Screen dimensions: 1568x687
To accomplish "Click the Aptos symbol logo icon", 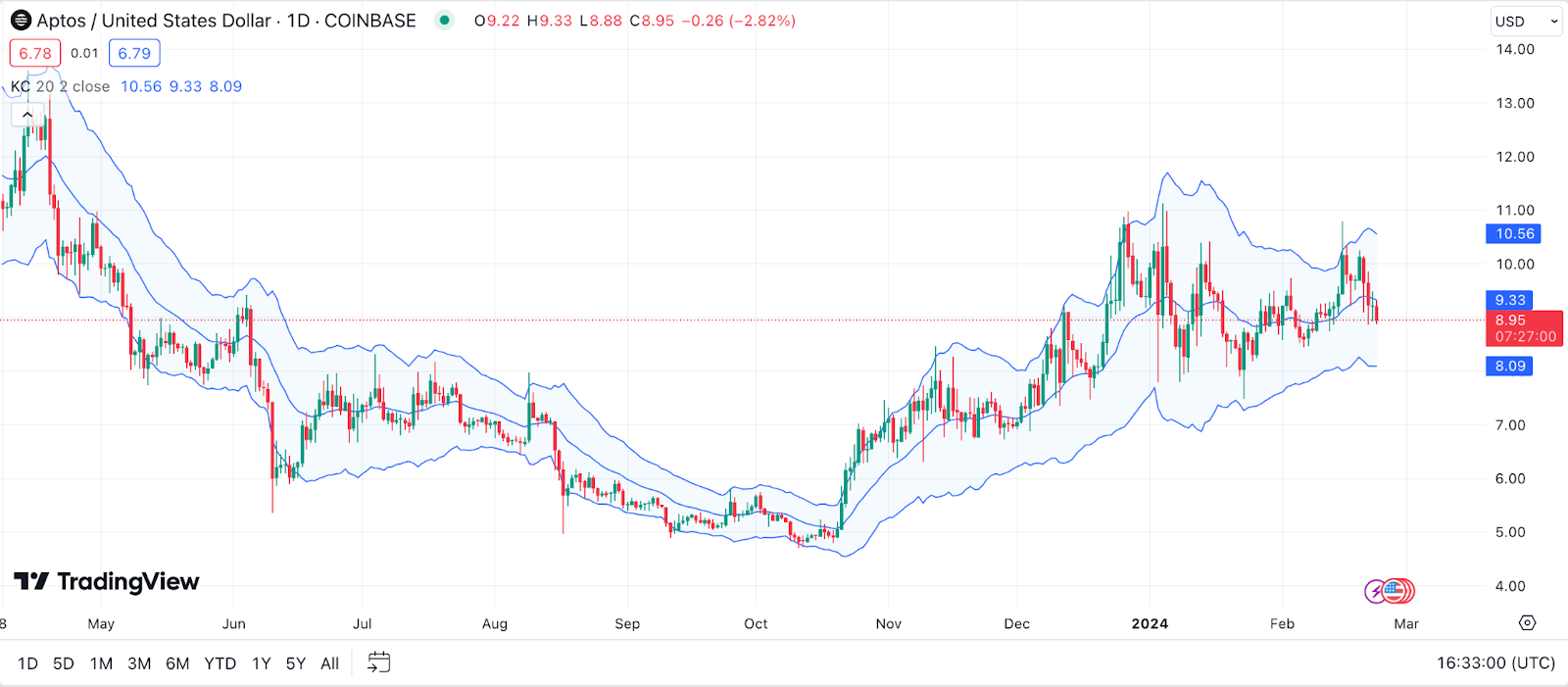I will tap(21, 21).
